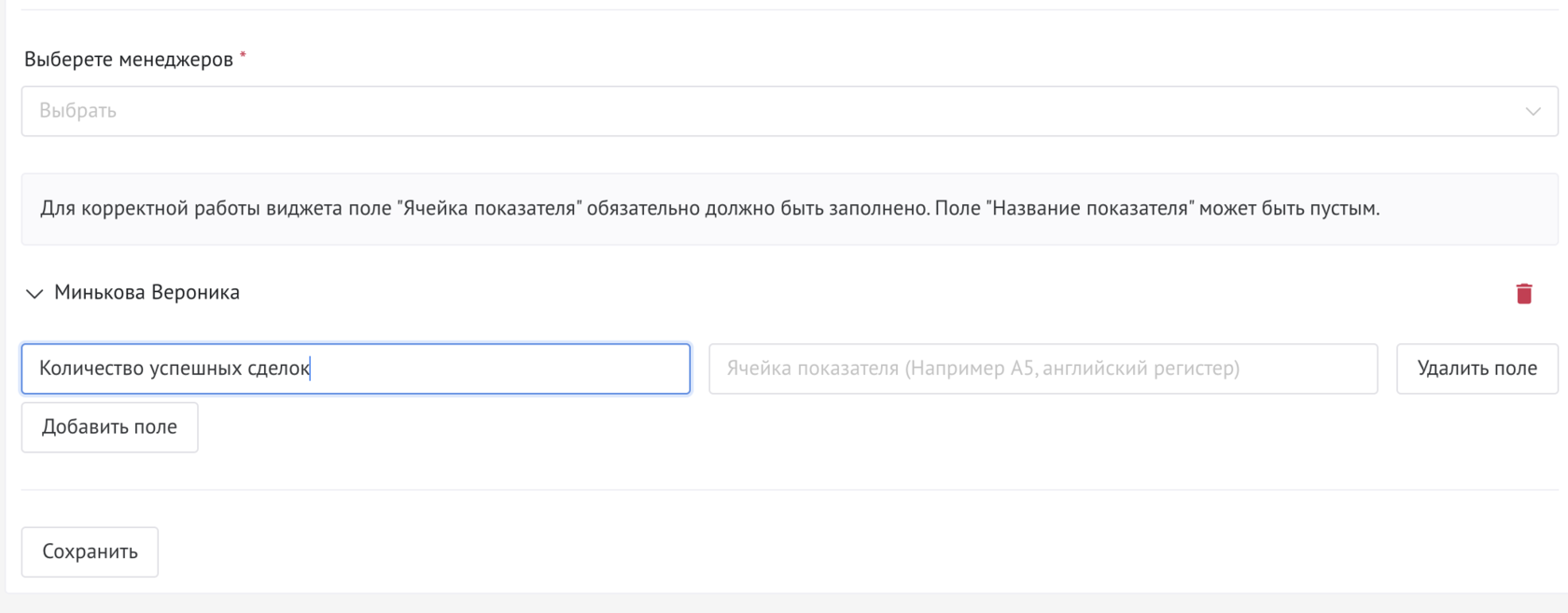Collapse the Минькова Вероника section chevron
Screen dimensions: 1568x613
(x=35, y=294)
